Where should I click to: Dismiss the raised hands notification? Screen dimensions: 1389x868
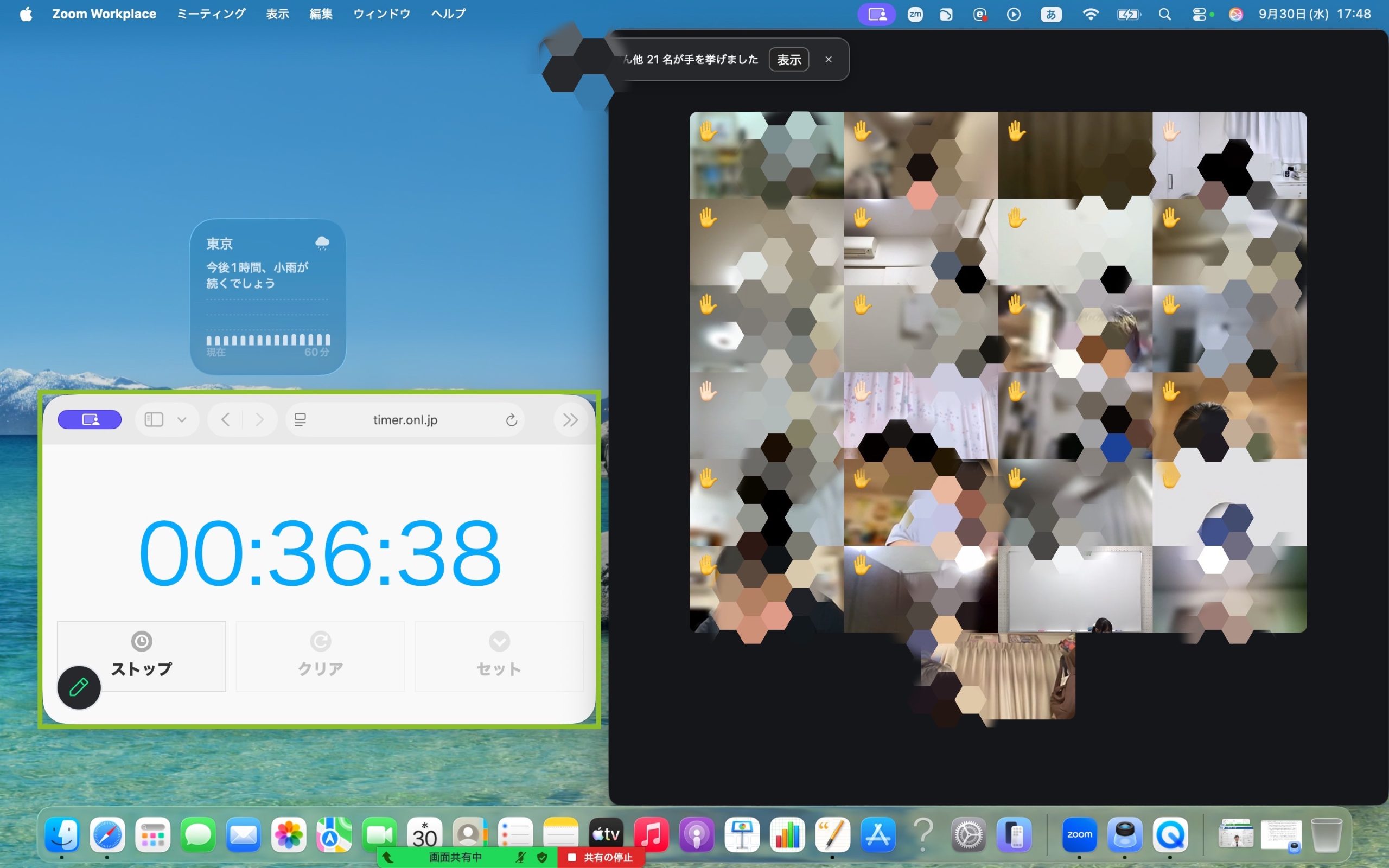pyautogui.click(x=828, y=60)
